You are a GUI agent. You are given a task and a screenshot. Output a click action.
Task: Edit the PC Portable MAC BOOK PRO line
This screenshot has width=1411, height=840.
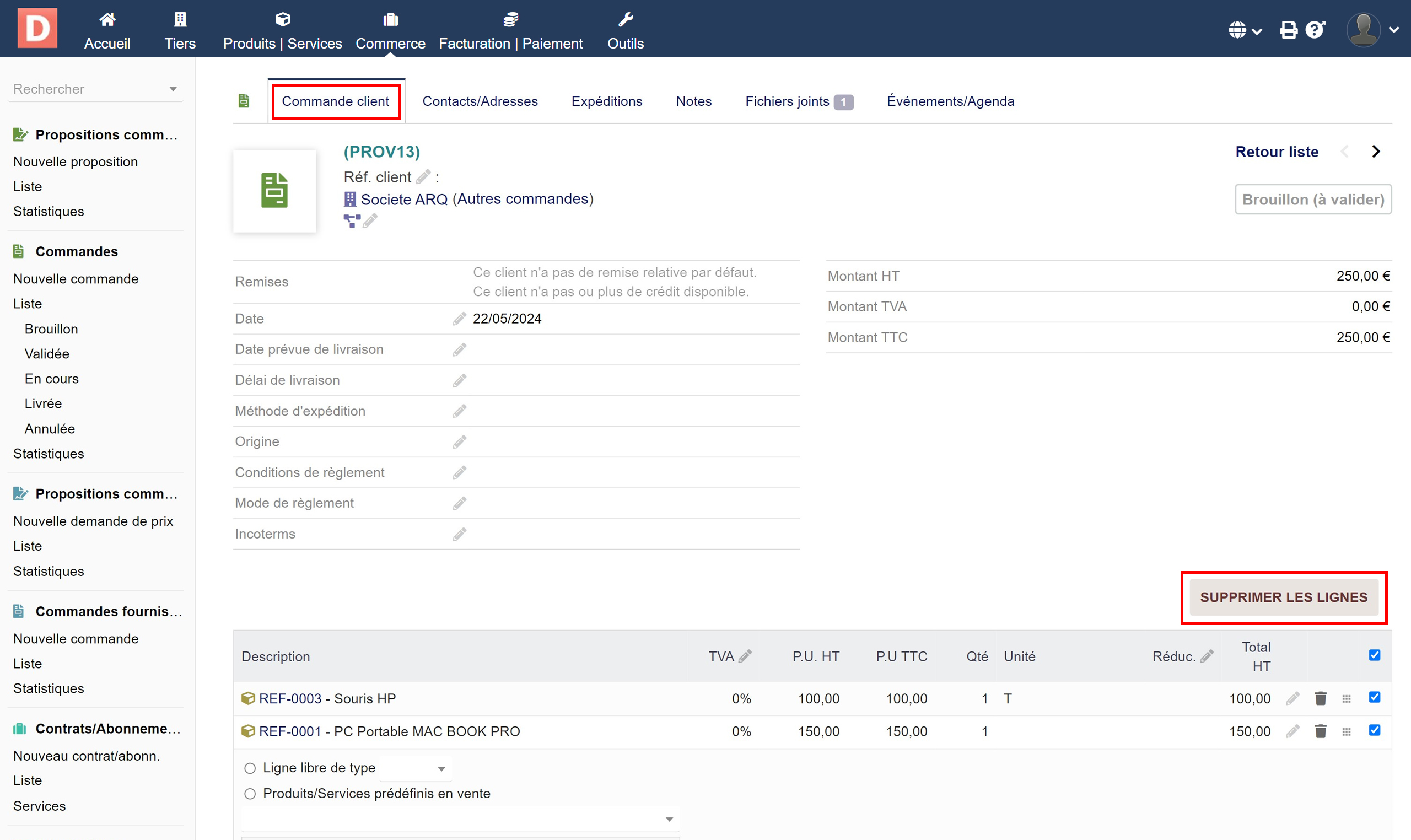tap(1292, 731)
